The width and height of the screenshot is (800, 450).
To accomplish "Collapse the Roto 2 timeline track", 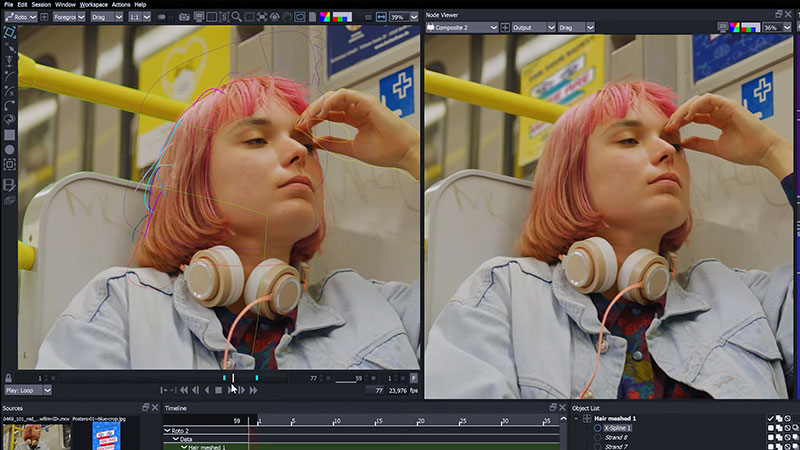I will [x=167, y=430].
